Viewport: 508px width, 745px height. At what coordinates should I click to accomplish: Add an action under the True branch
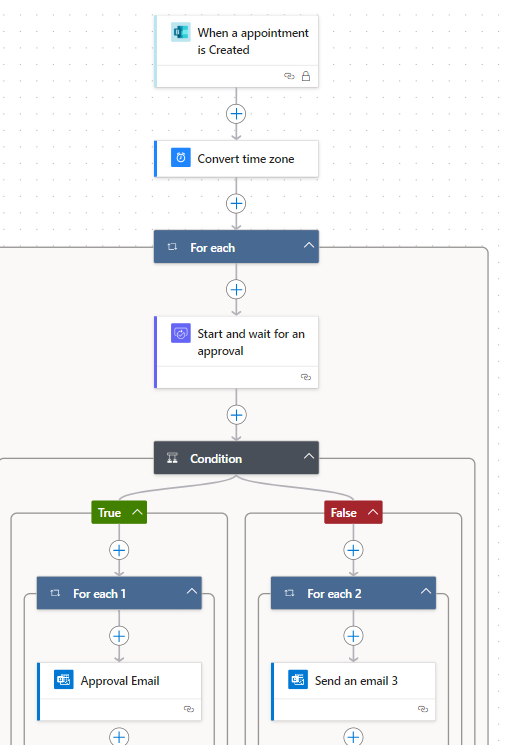coord(119,550)
